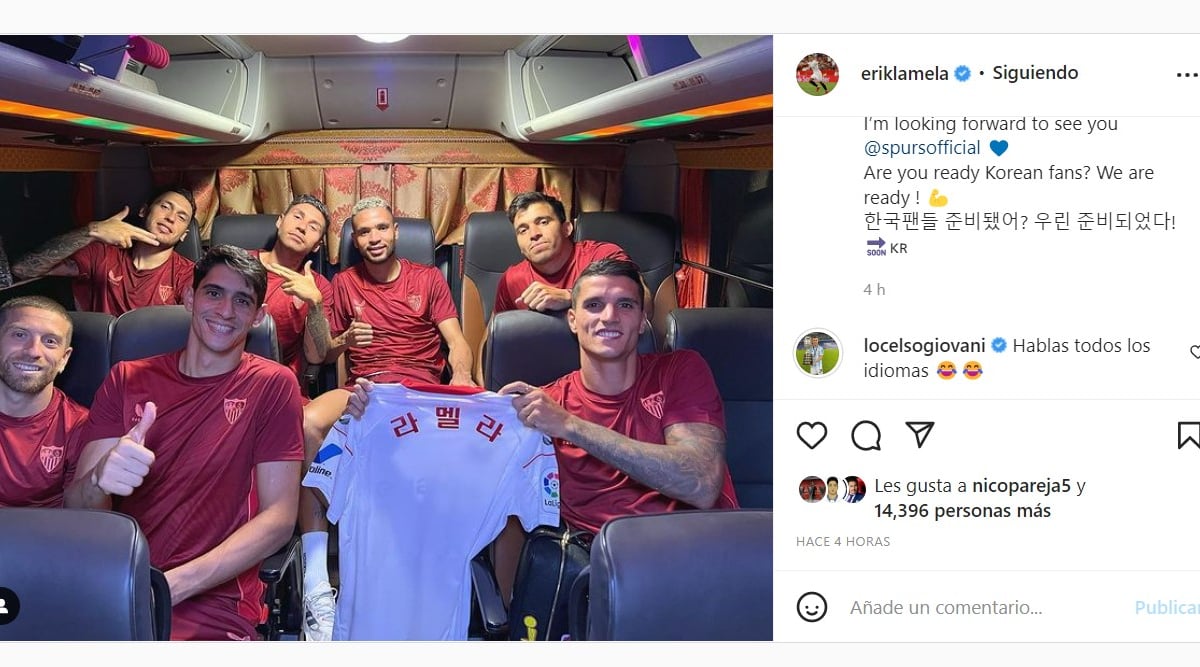1200x667 pixels.
Task: Open eriklamela profile picture
Action: (x=817, y=74)
